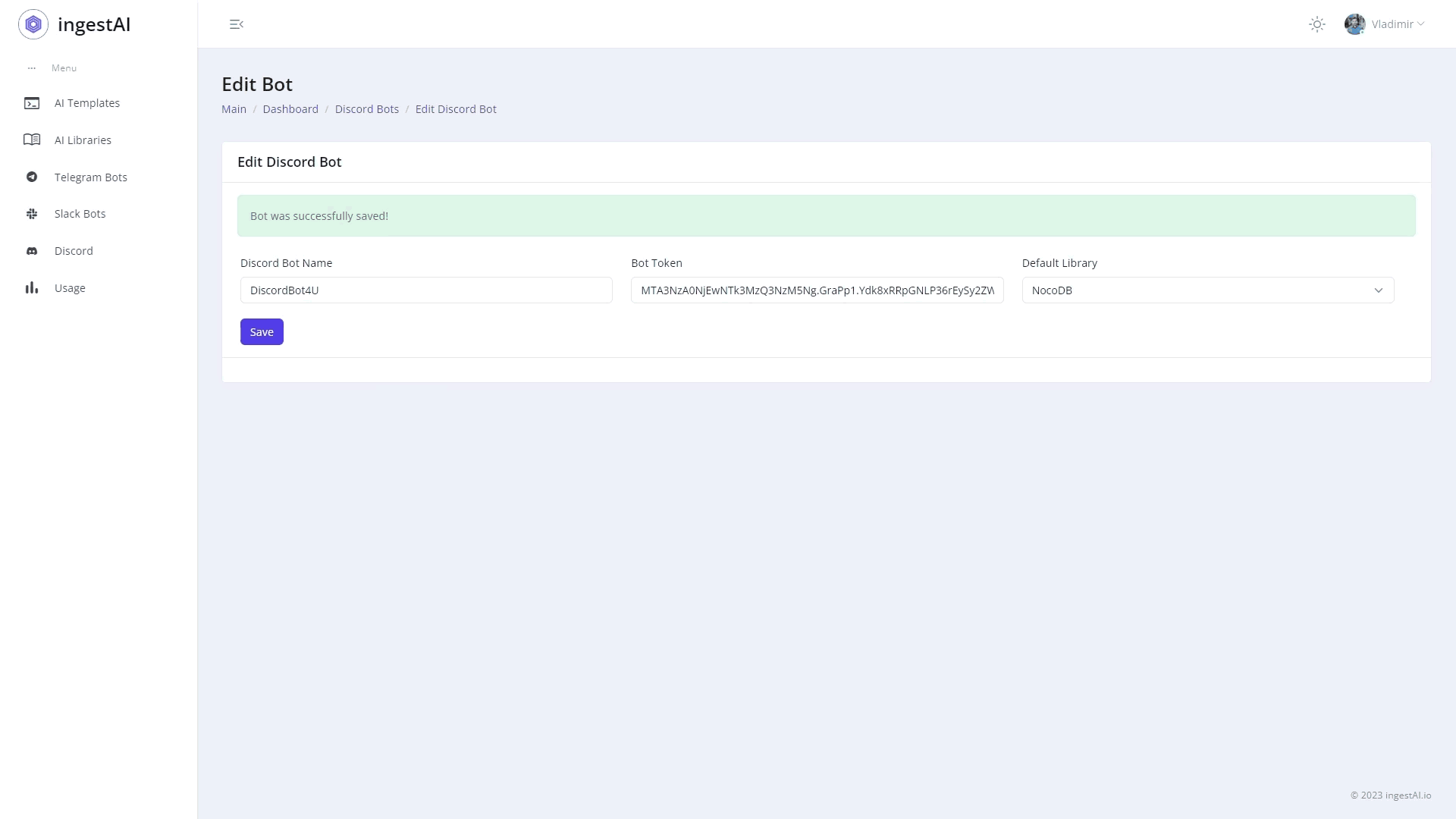Open the Vladimir user dropdown
The height and width of the screenshot is (819, 1456).
coord(1385,24)
